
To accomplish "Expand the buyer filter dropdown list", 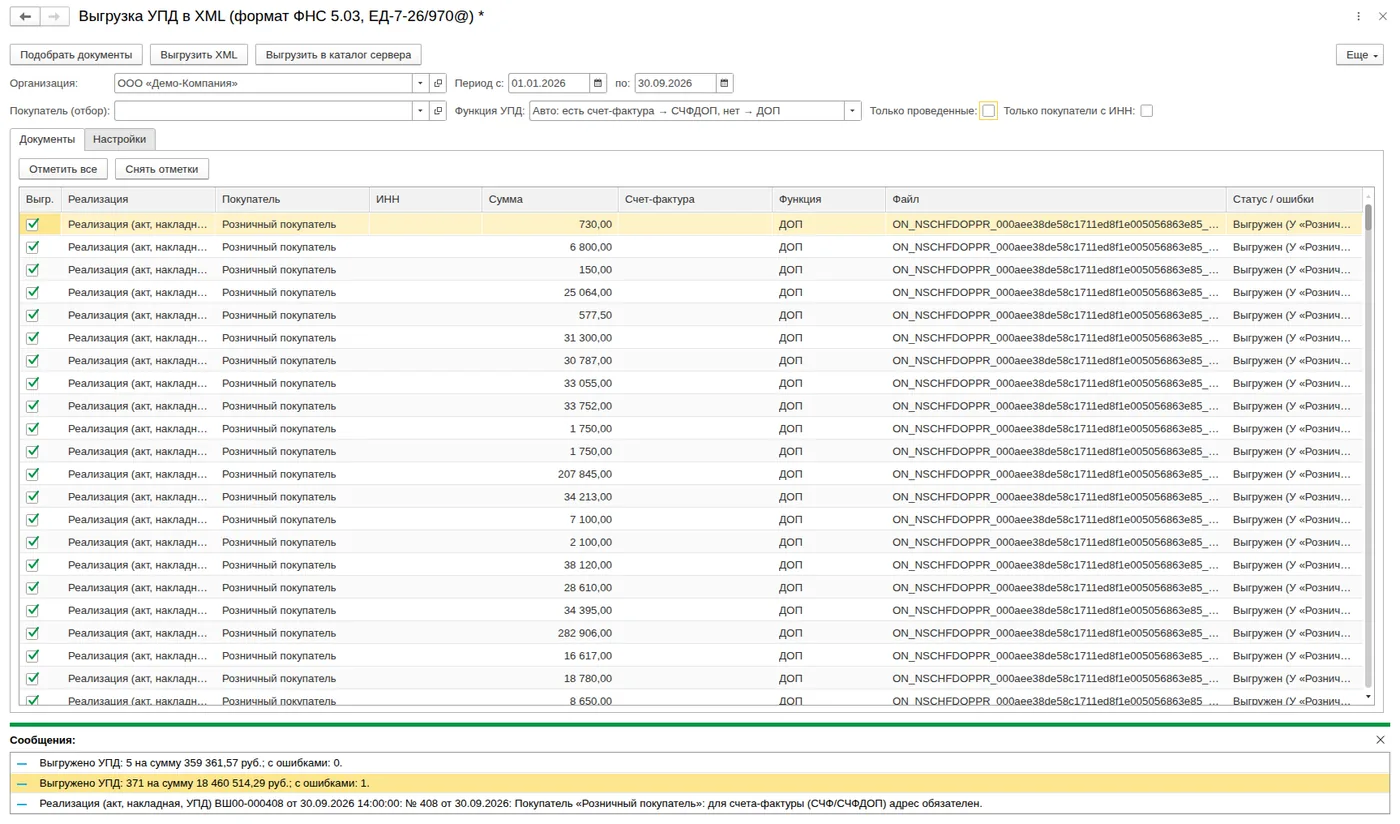I will (x=421, y=111).
